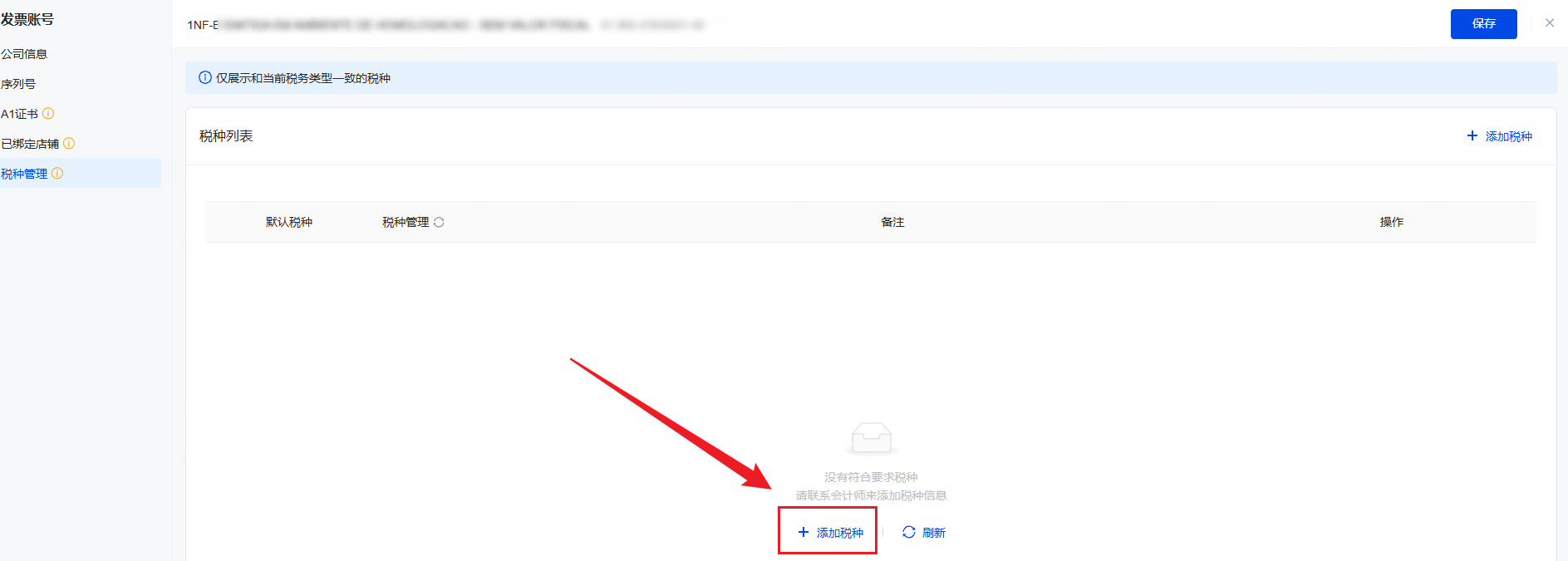This screenshot has width=1568, height=561.
Task: Go to the 序列号 section
Action: coord(18,84)
